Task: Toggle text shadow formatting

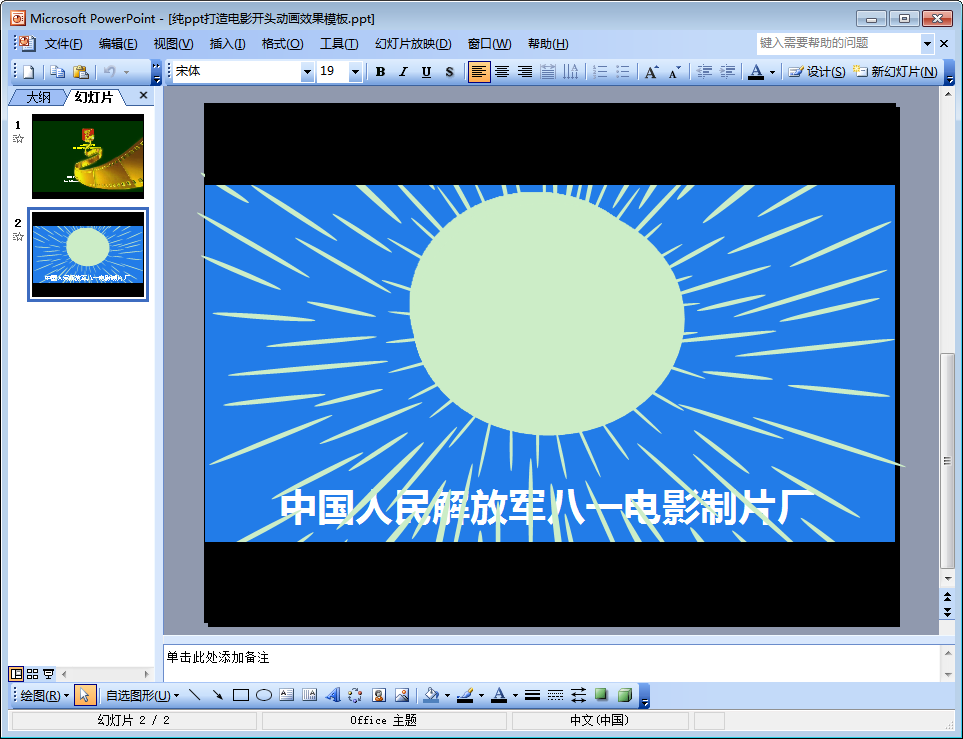Action: pyautogui.click(x=450, y=72)
